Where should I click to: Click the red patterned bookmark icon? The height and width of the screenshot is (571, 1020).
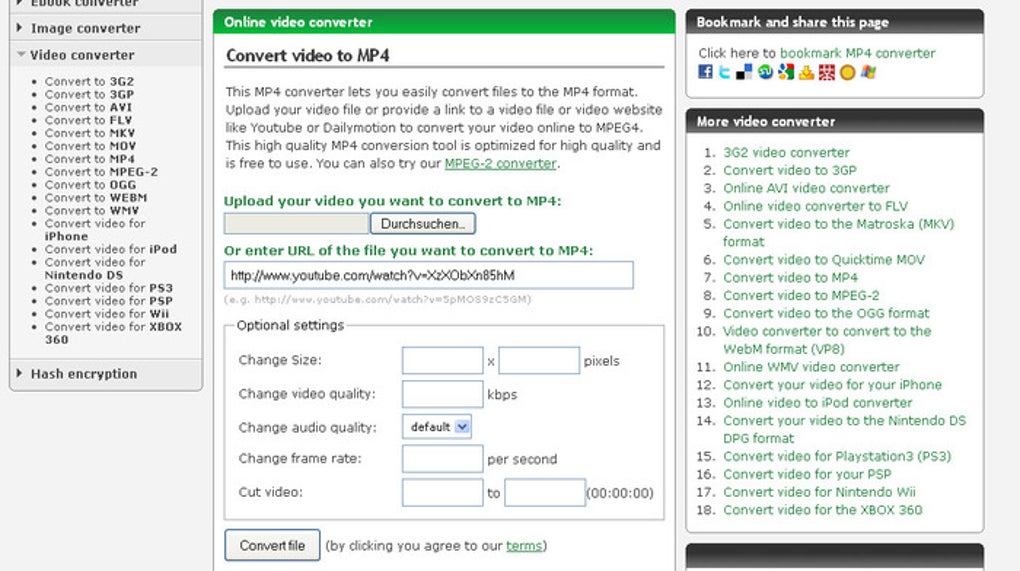pyautogui.click(x=826, y=72)
